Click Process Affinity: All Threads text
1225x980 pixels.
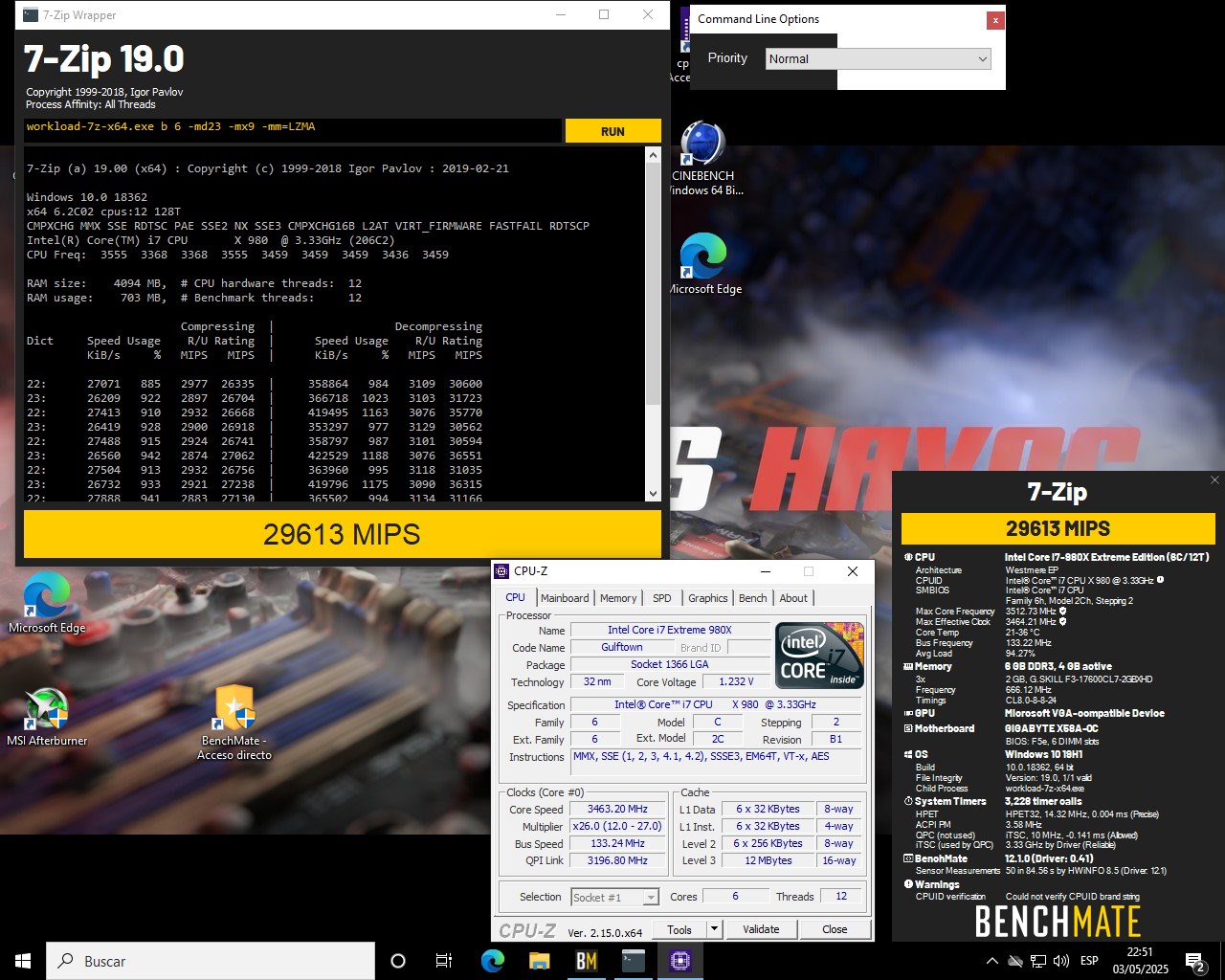[x=90, y=104]
